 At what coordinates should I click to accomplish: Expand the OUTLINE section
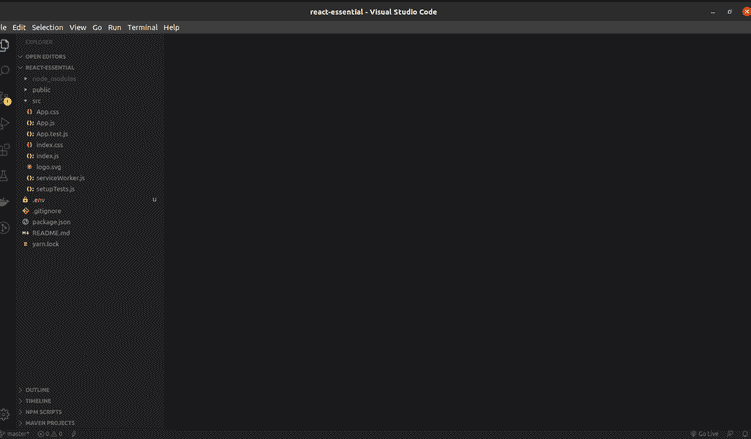[x=90, y=390]
